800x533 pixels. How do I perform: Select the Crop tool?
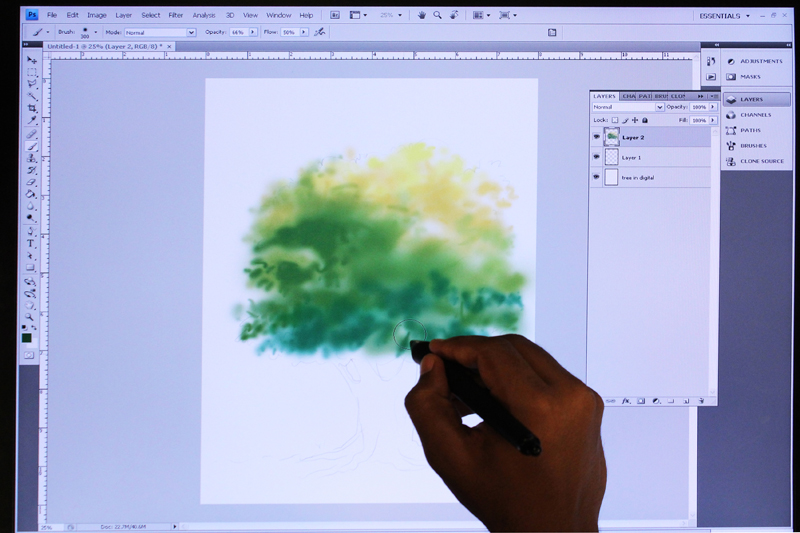[x=32, y=109]
